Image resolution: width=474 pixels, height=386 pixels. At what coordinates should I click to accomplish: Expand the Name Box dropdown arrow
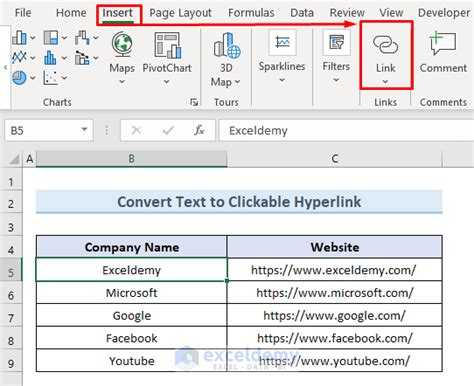click(84, 130)
